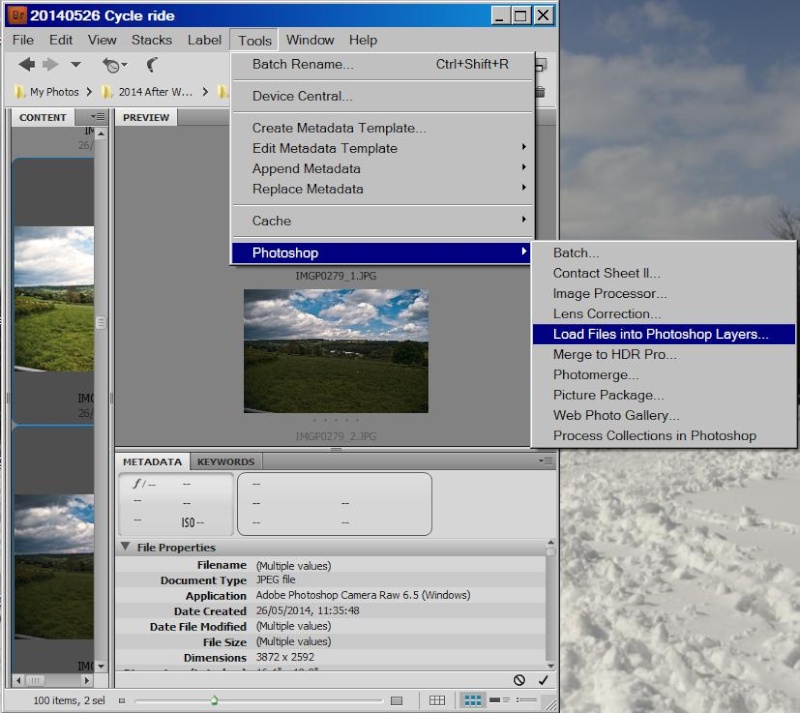Choose Merge to HDR Pro...
The height and width of the screenshot is (713, 800).
(663, 354)
